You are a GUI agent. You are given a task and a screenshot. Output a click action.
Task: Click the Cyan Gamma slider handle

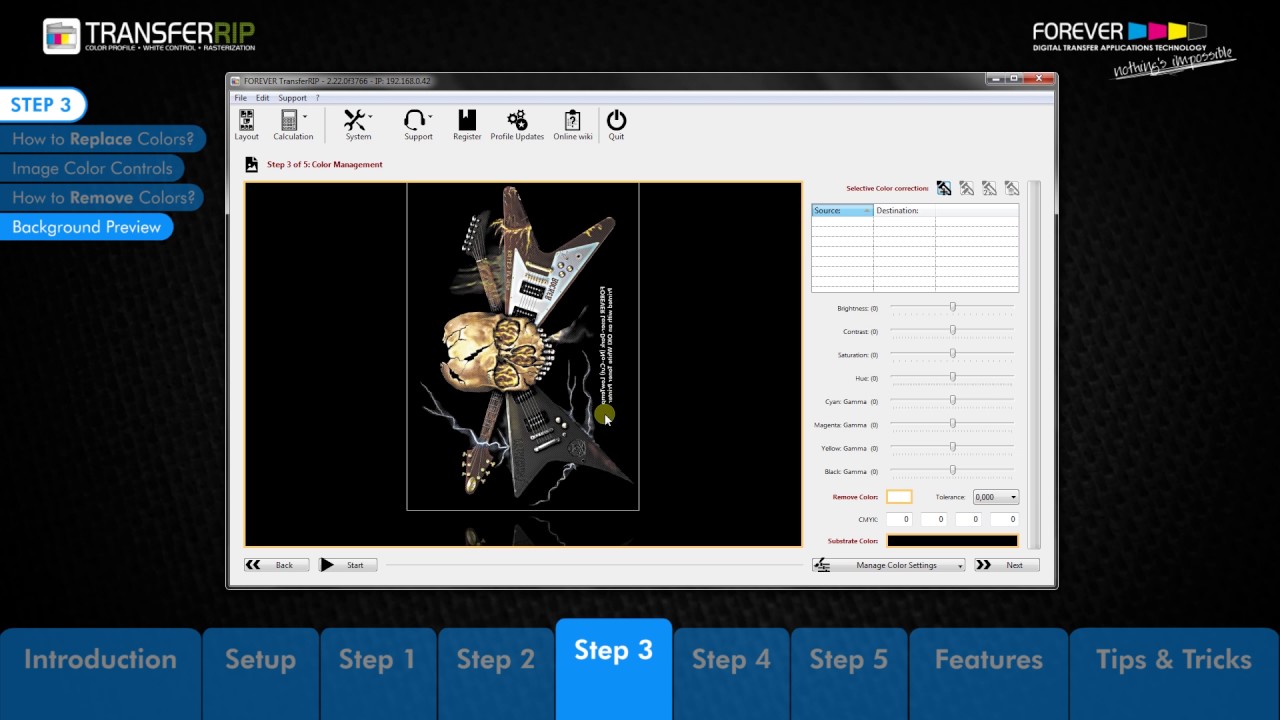click(953, 400)
